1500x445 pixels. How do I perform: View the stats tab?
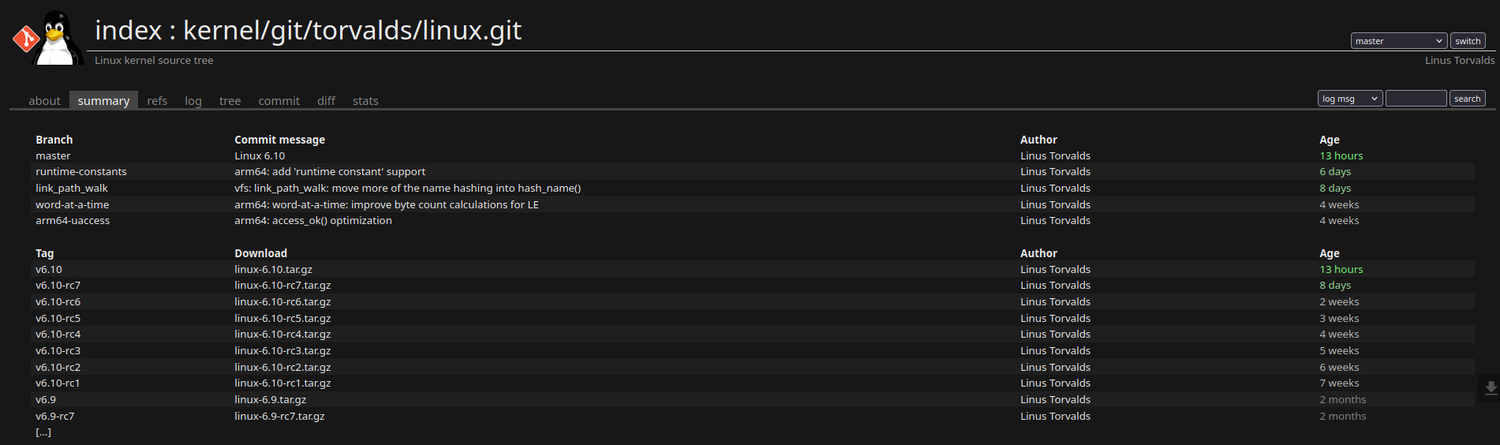tap(365, 101)
